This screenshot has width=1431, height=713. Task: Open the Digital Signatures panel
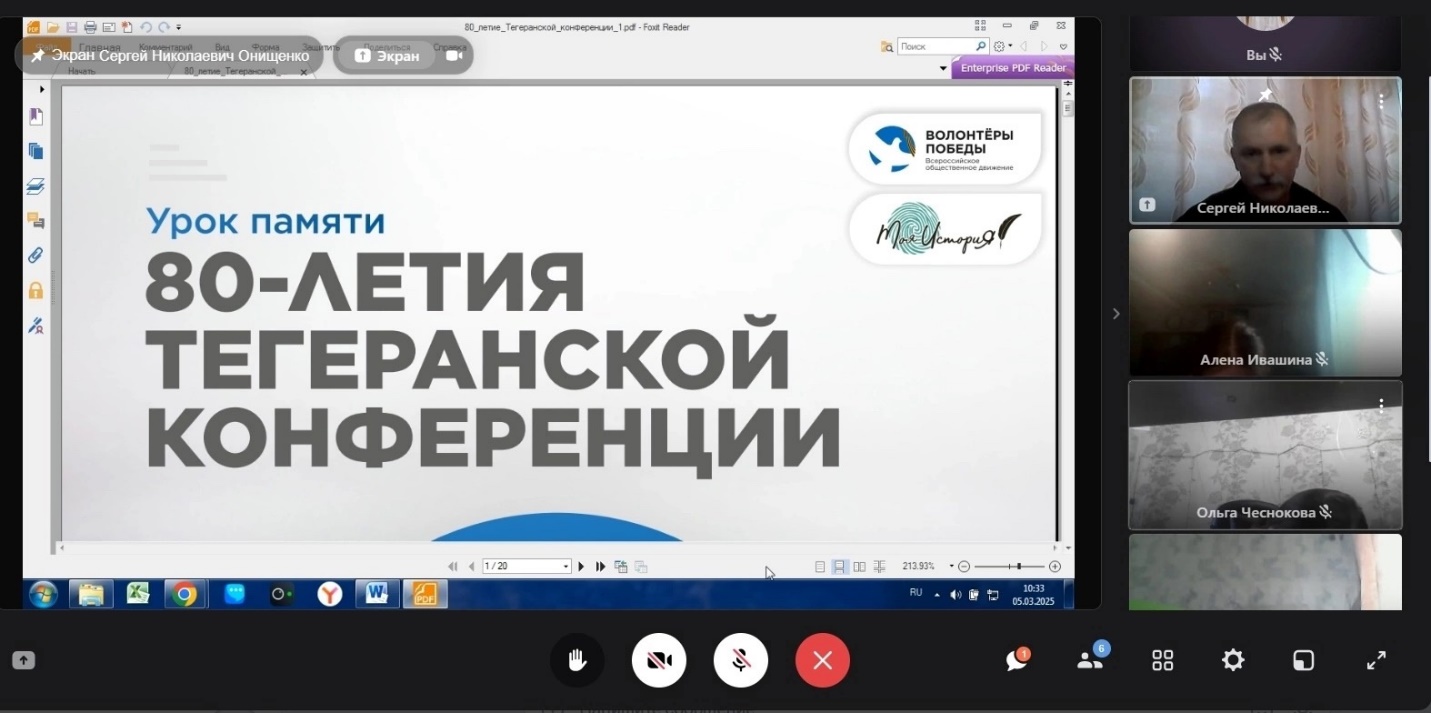[x=36, y=324]
